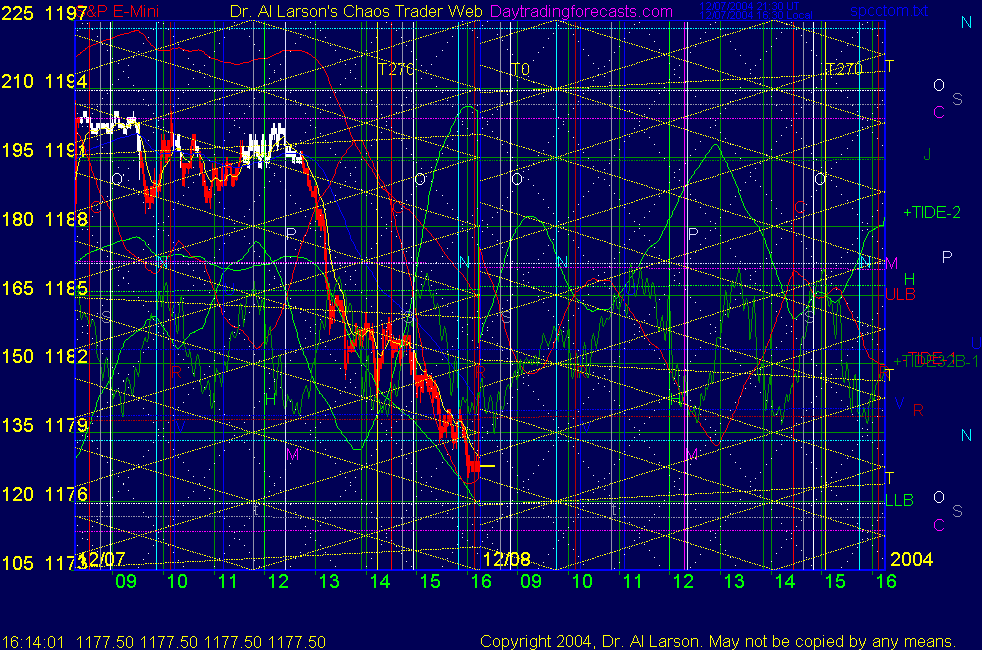
Task: Click the "12/07/2004 21:30 UT" timestamp
Action: (x=749, y=6)
